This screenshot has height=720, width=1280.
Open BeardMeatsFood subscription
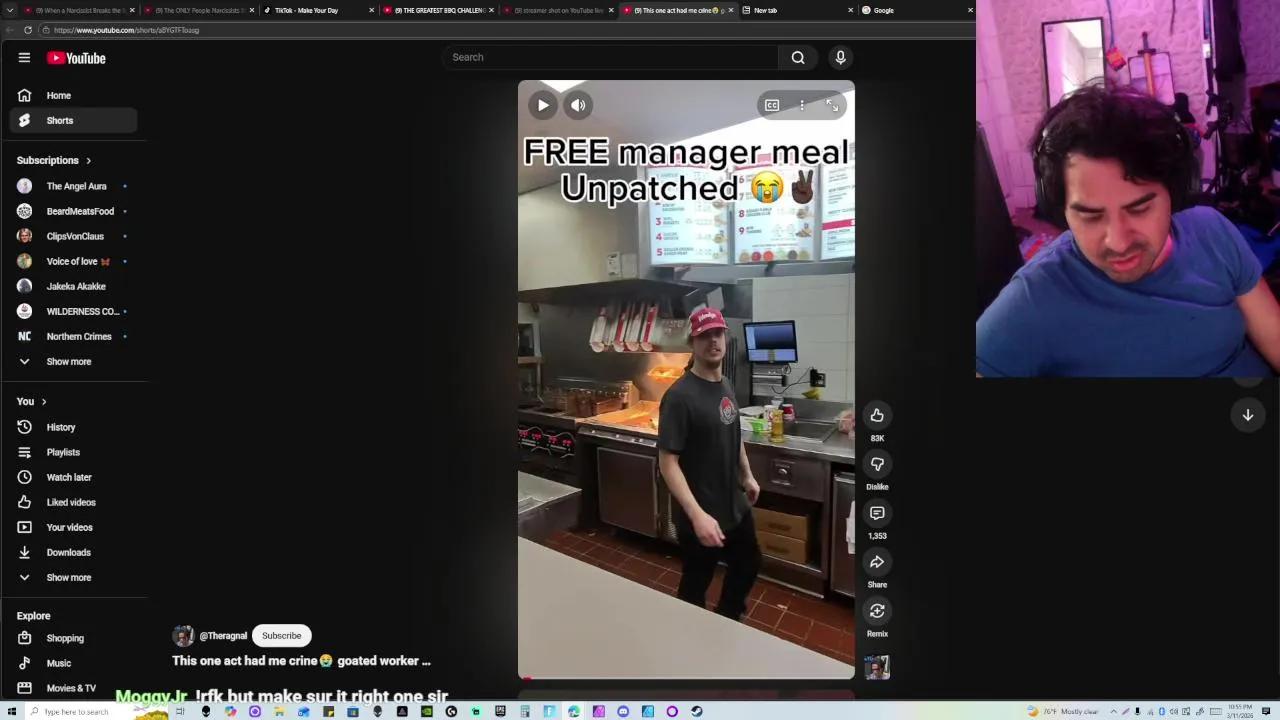tap(73, 211)
